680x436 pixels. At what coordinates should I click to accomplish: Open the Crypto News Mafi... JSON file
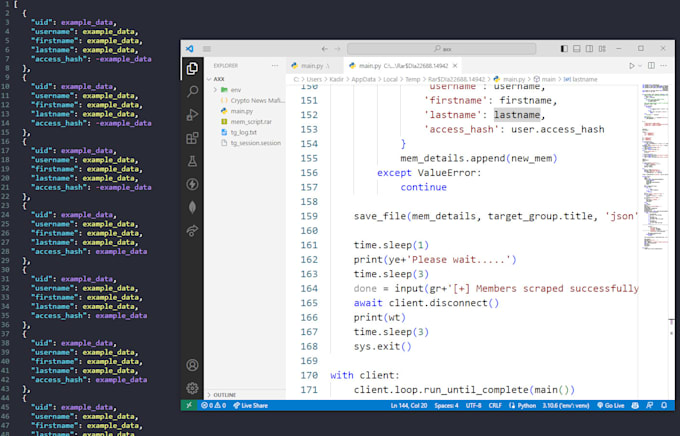pyautogui.click(x=245, y=100)
